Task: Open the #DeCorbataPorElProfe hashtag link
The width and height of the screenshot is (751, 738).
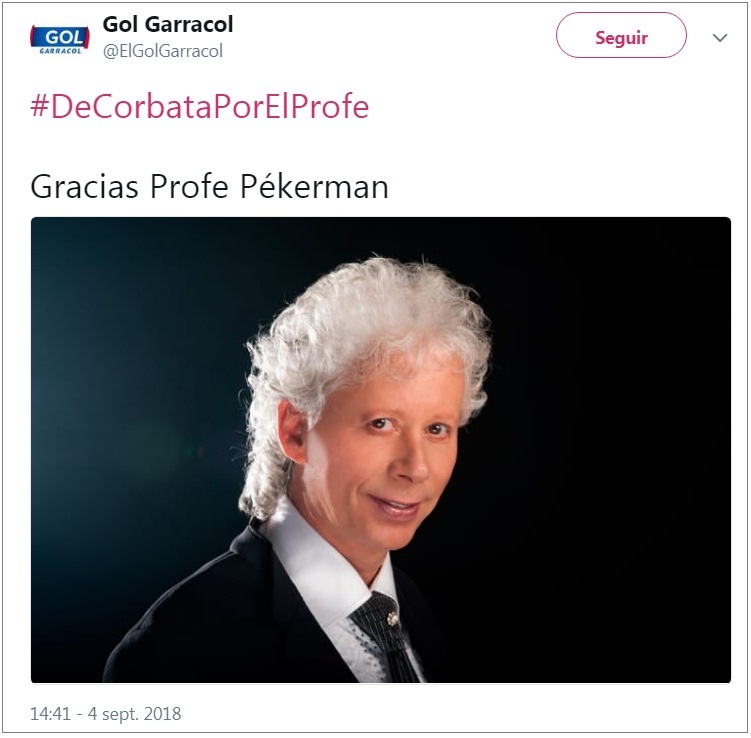Action: click(200, 106)
